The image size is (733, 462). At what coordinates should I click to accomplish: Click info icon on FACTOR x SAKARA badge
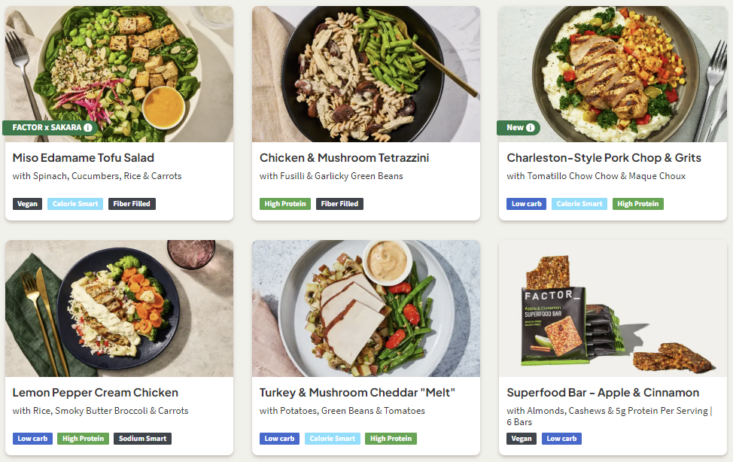[88, 128]
